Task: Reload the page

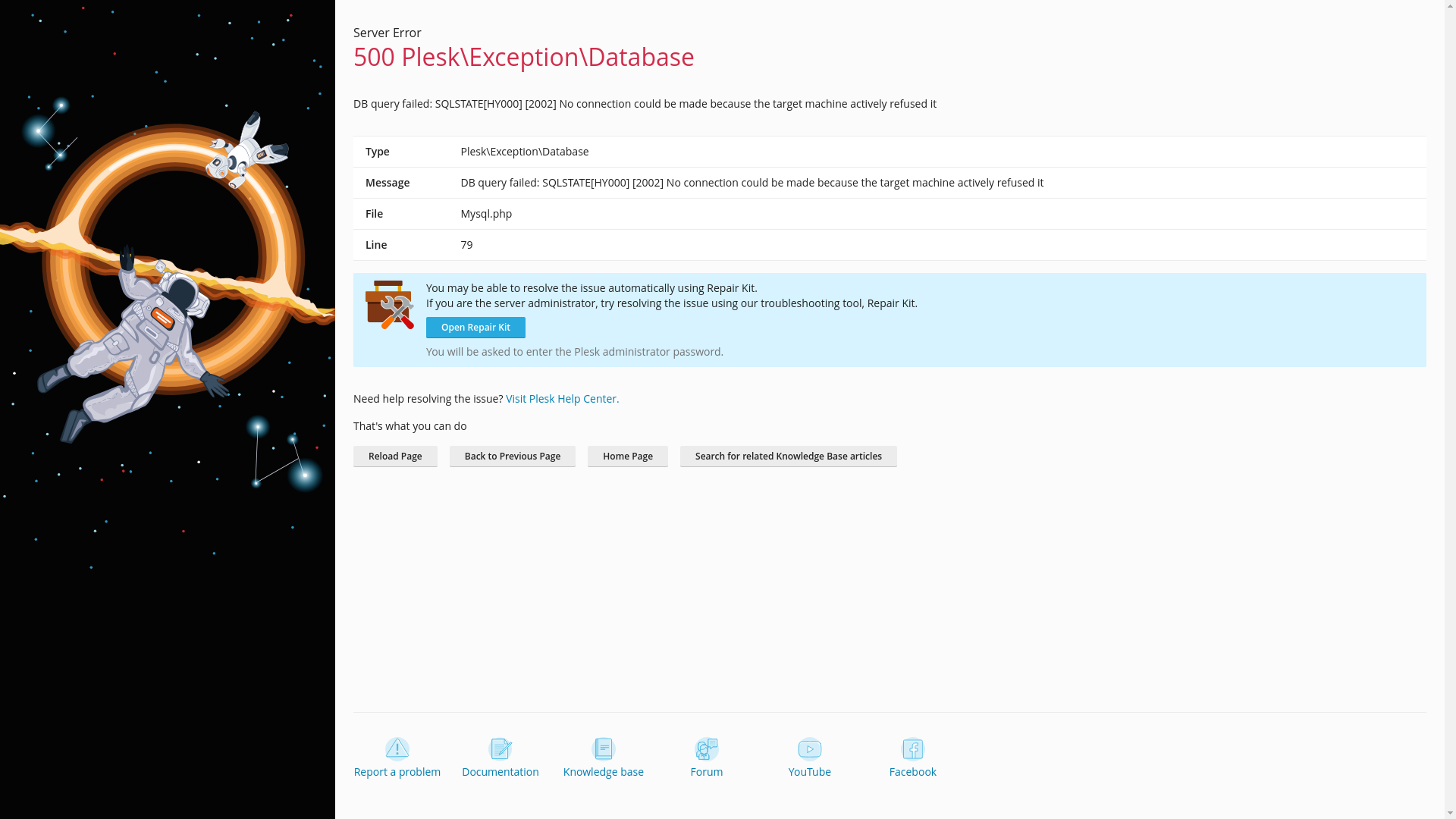Action: (395, 457)
